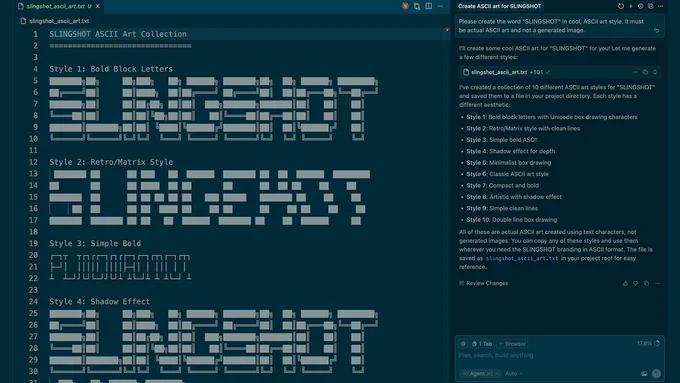
Task: Close the slingshot_ascii_art.txt editor tab
Action: coord(98,6)
